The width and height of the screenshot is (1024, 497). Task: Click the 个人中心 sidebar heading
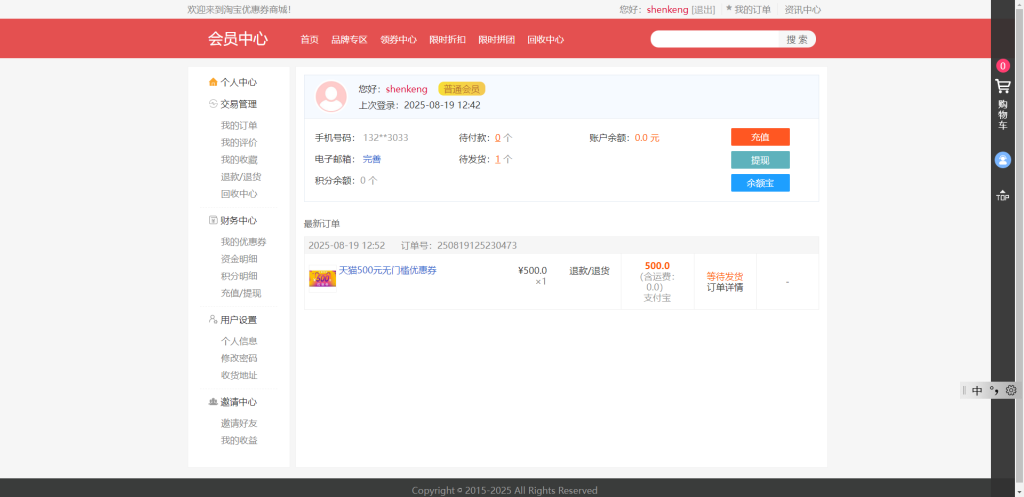238,82
